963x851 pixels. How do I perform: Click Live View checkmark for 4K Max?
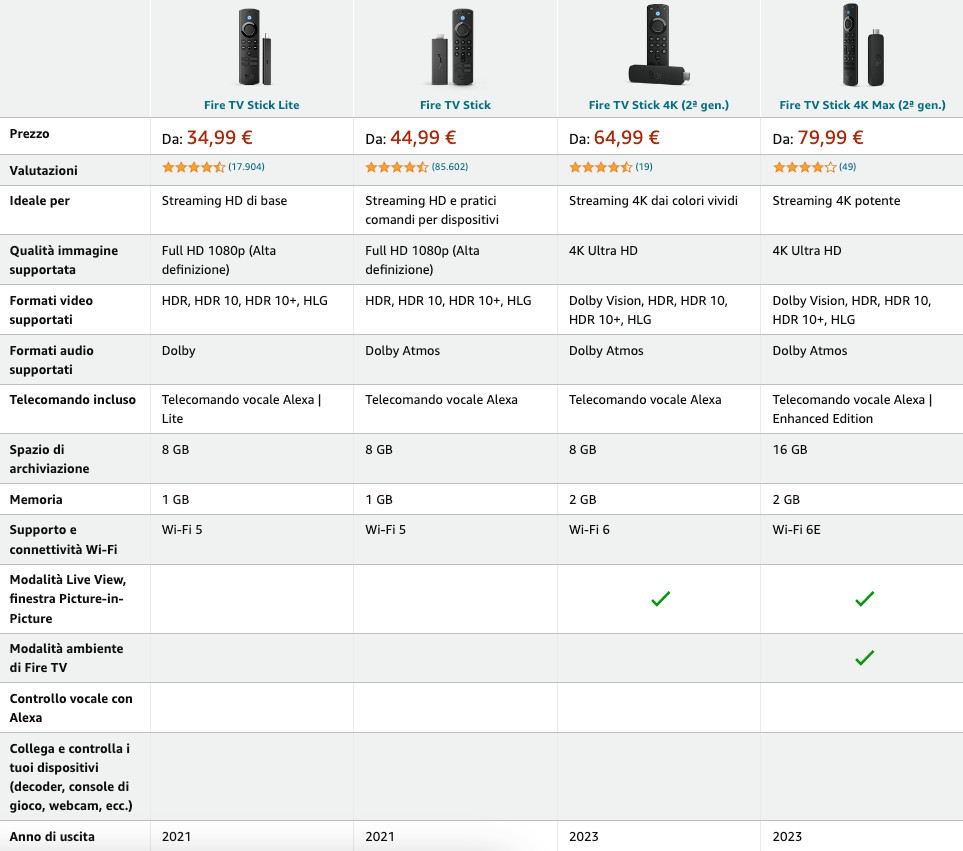[864, 599]
